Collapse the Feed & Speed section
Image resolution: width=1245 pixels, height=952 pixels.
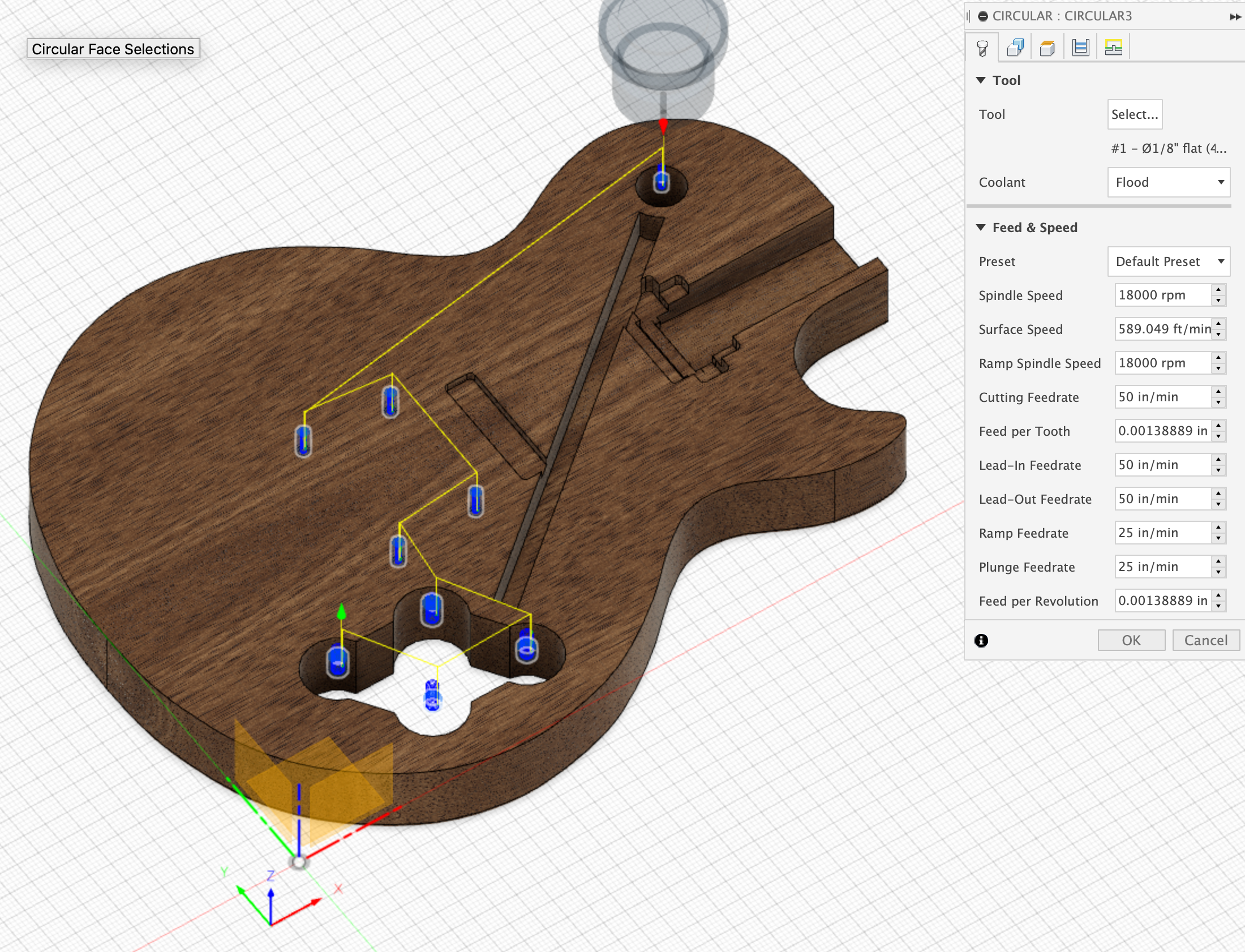(981, 227)
